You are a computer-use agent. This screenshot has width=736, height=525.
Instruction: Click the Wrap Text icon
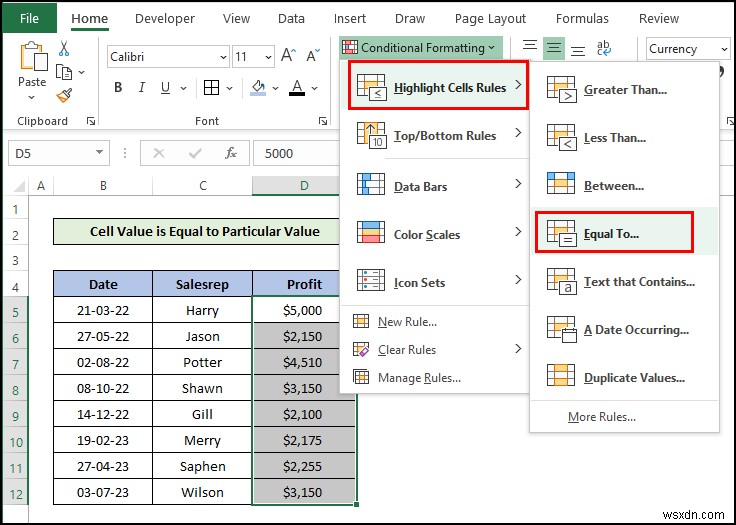point(604,48)
